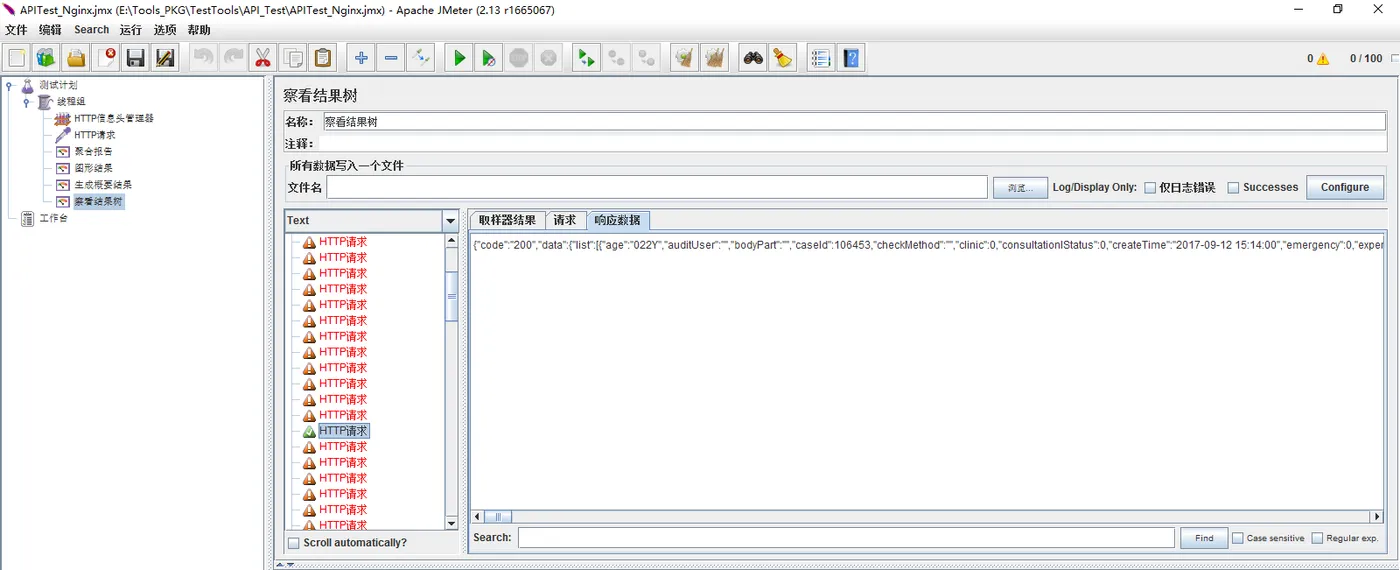Click the Find button
This screenshot has height=570, width=1400.
click(x=1204, y=538)
